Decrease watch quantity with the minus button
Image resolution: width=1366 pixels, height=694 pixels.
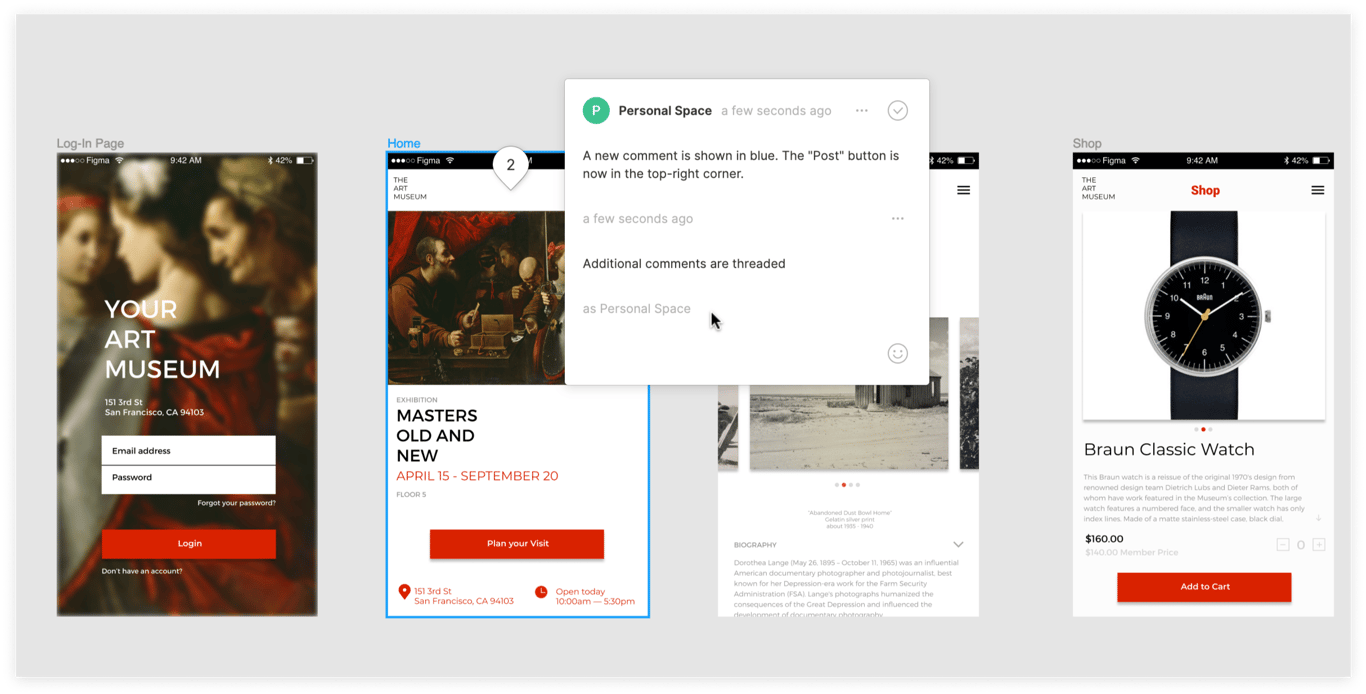pos(1282,545)
